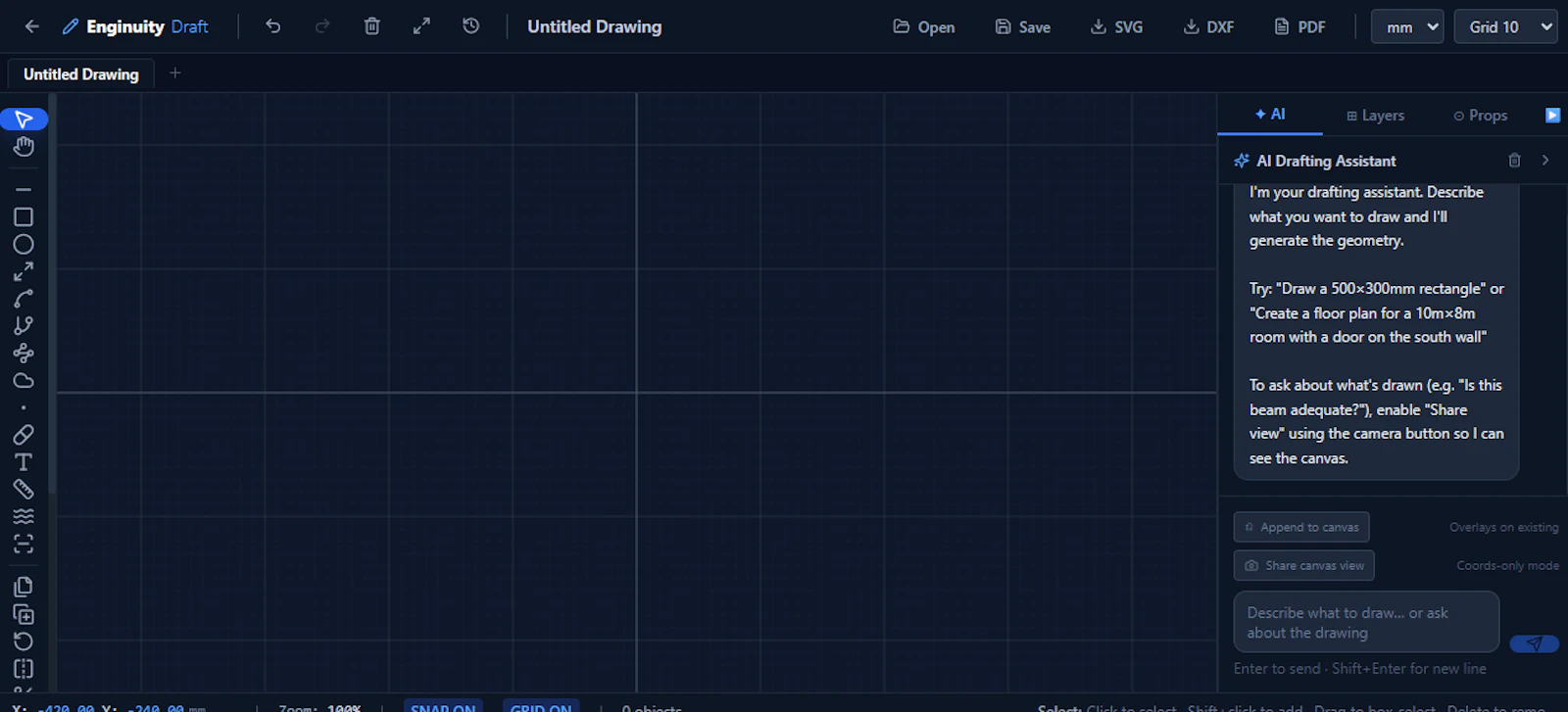
Task: Click the Open file button
Action: [924, 26]
